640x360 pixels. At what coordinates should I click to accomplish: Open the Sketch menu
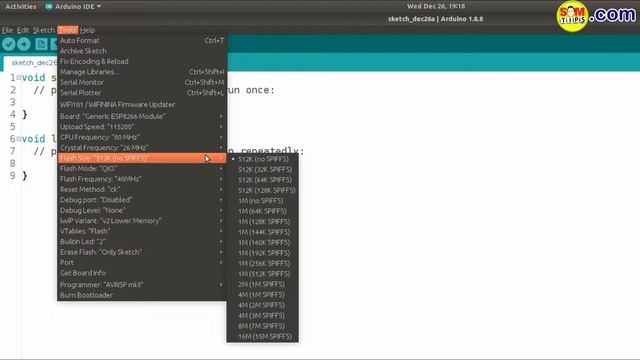(x=44, y=30)
